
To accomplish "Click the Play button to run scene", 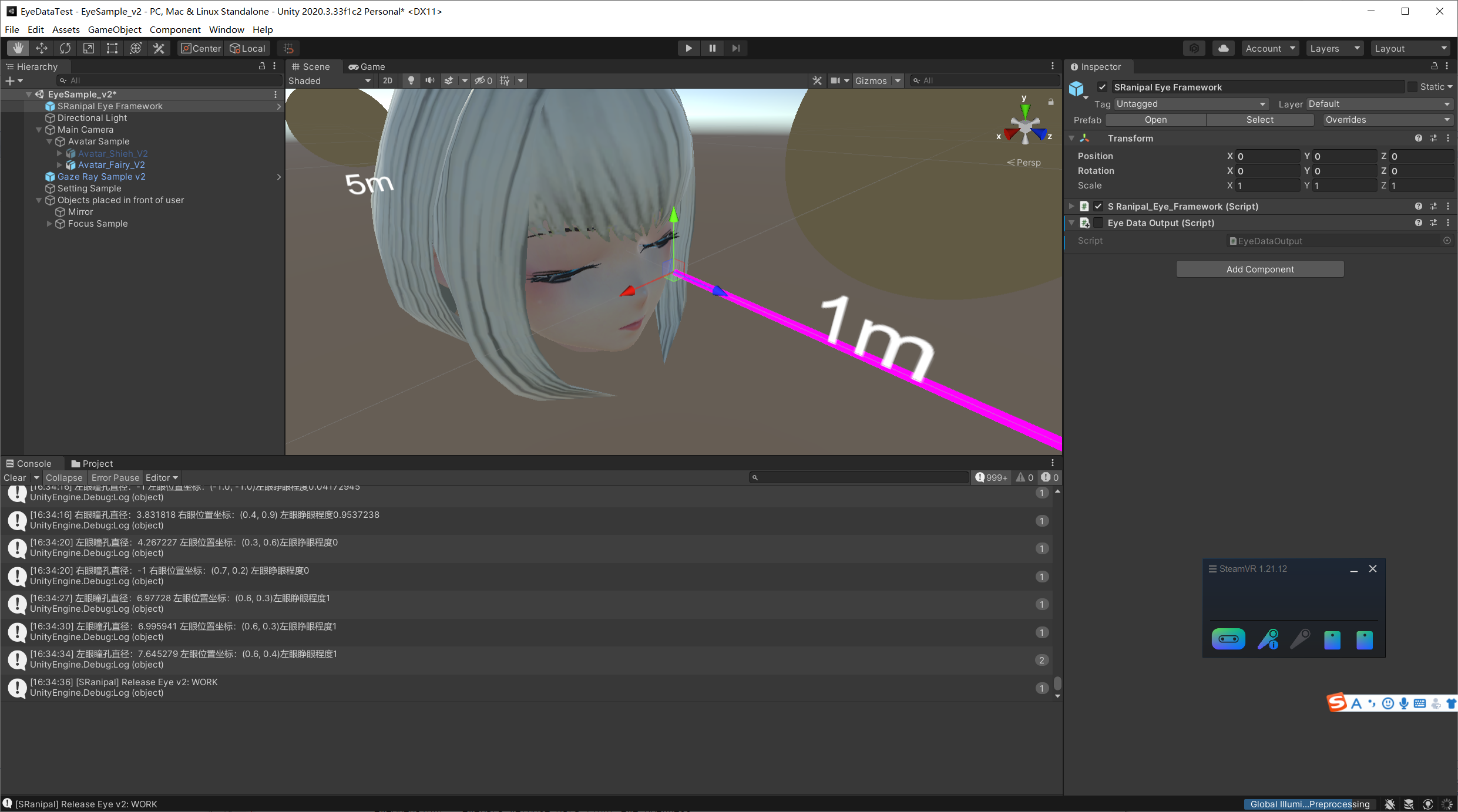I will (688, 47).
